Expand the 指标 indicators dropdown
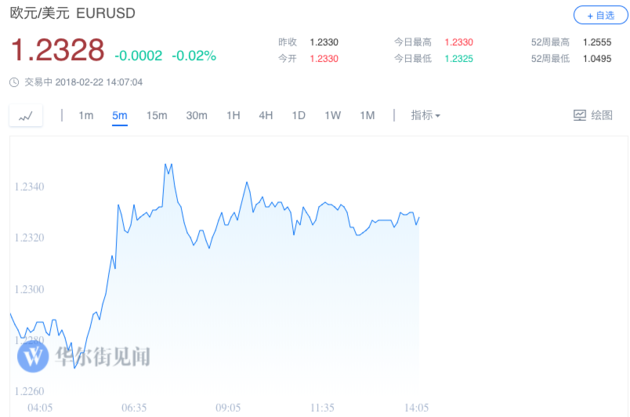 (425, 116)
